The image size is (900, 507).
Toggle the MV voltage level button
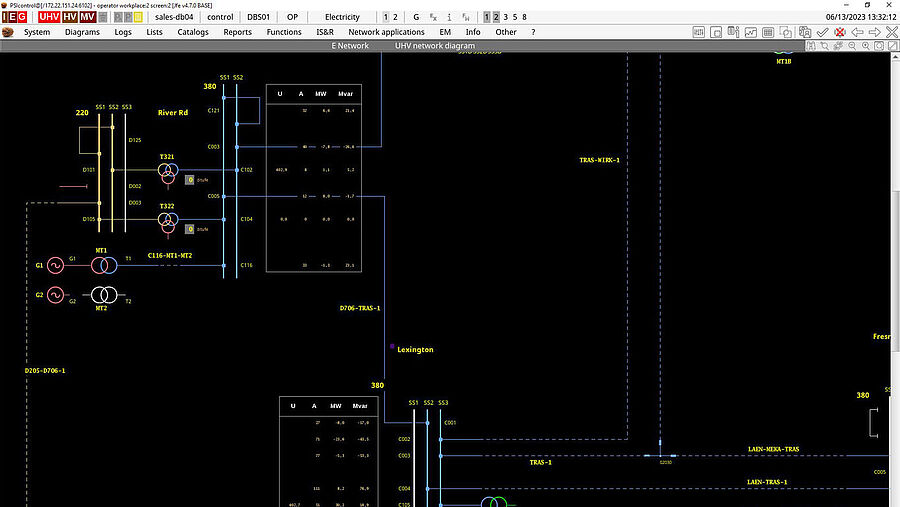[x=87, y=17]
